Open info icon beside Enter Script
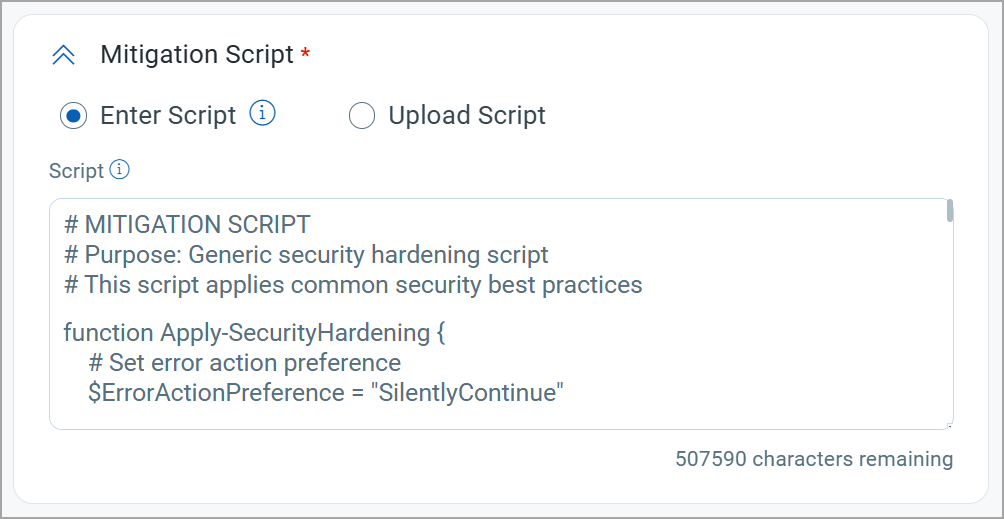 pos(263,114)
